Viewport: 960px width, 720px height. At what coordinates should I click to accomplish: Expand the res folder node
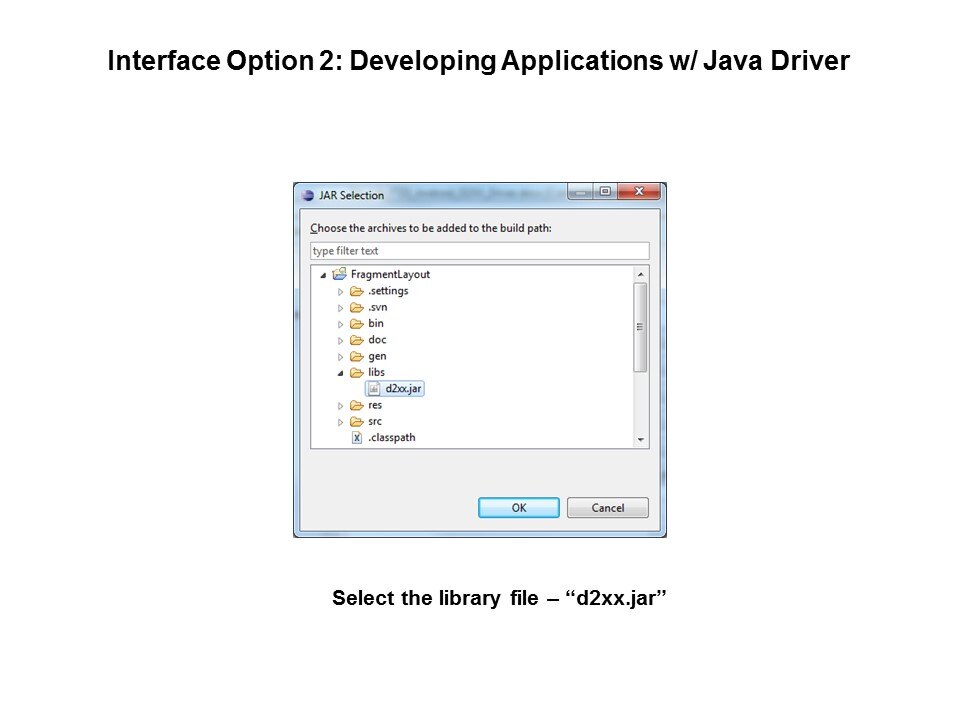click(x=340, y=406)
